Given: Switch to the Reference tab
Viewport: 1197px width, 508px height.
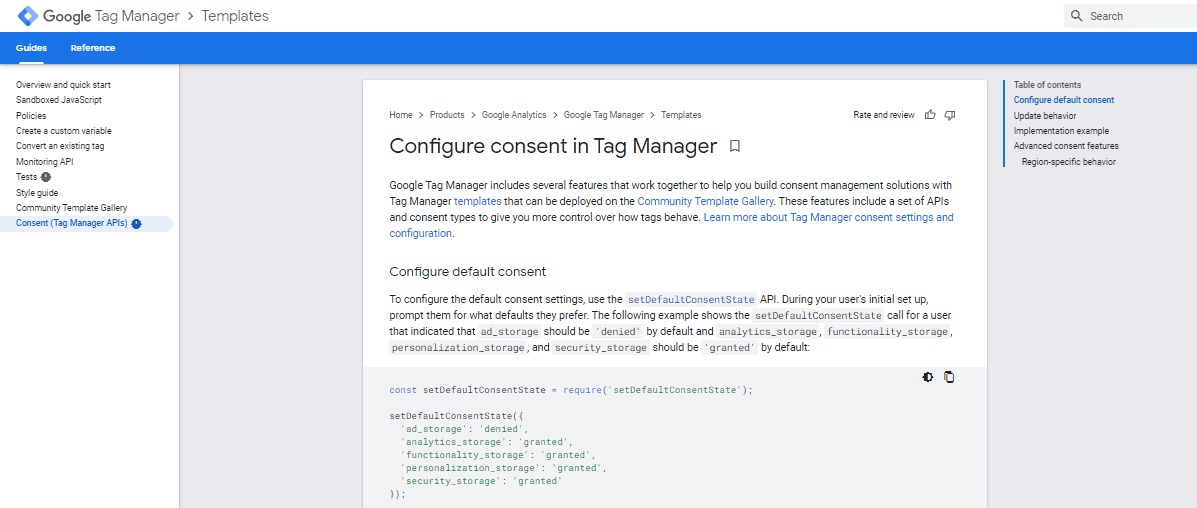Looking at the screenshot, I should (93, 48).
